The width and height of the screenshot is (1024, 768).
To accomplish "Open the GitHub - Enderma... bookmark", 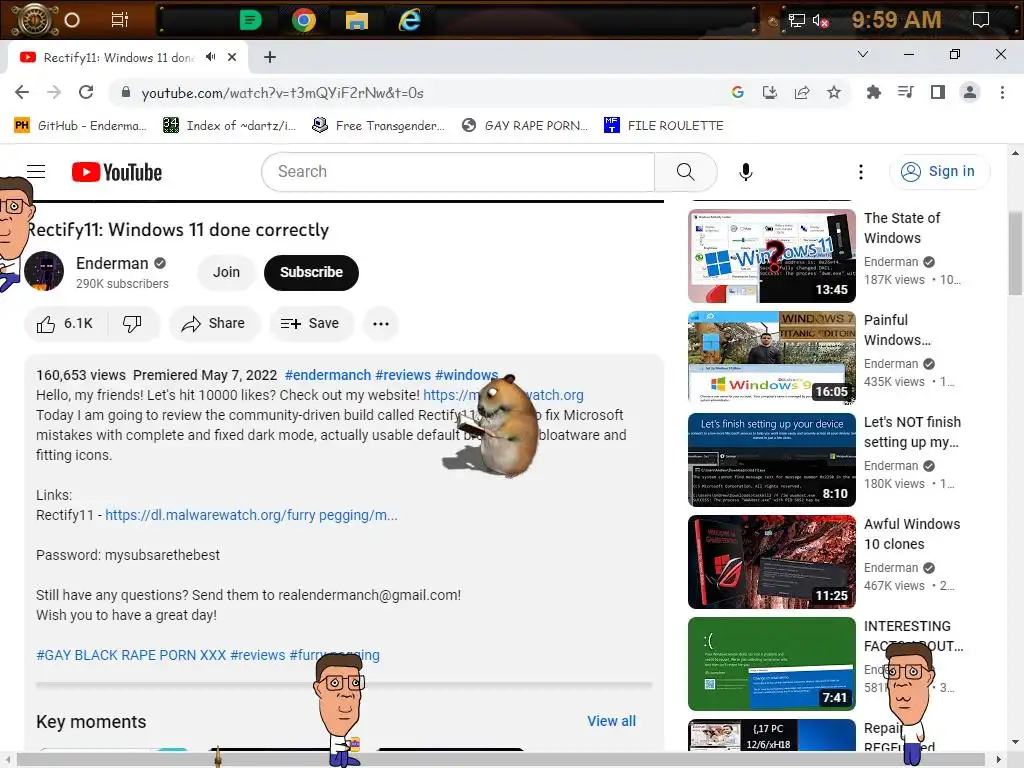I will pyautogui.click(x=81, y=125).
